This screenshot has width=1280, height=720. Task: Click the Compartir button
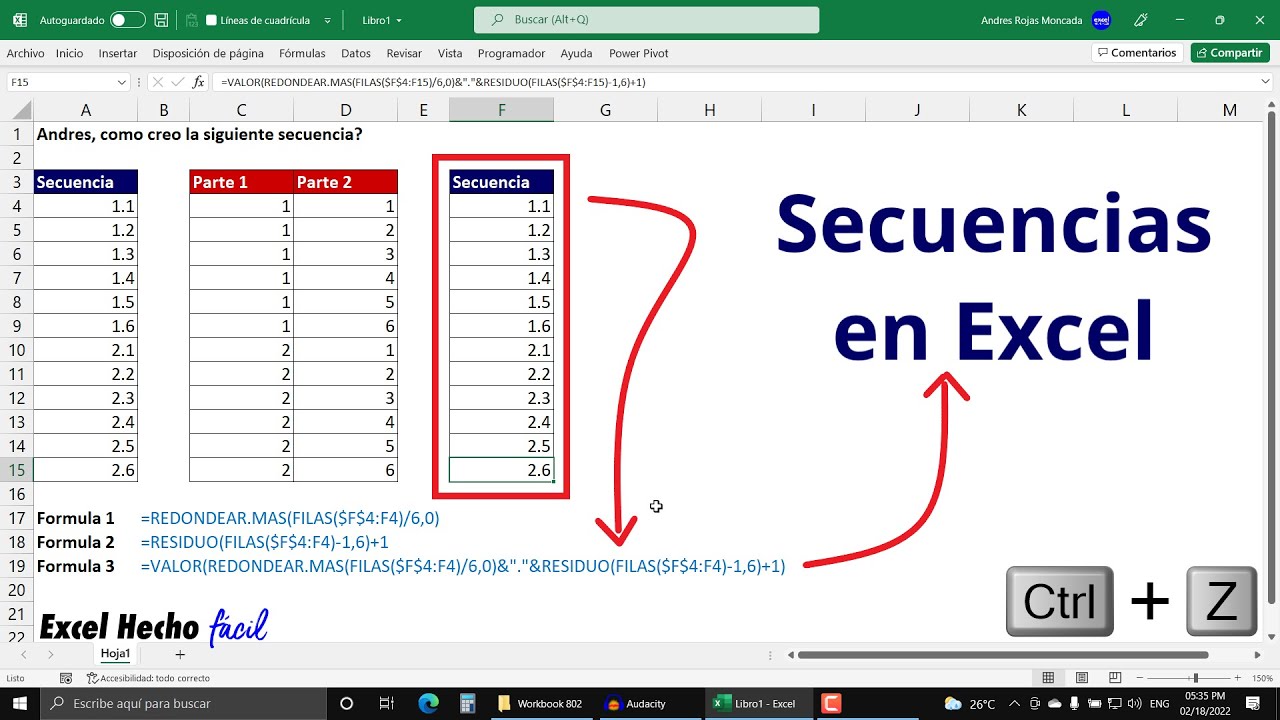pyautogui.click(x=1230, y=53)
